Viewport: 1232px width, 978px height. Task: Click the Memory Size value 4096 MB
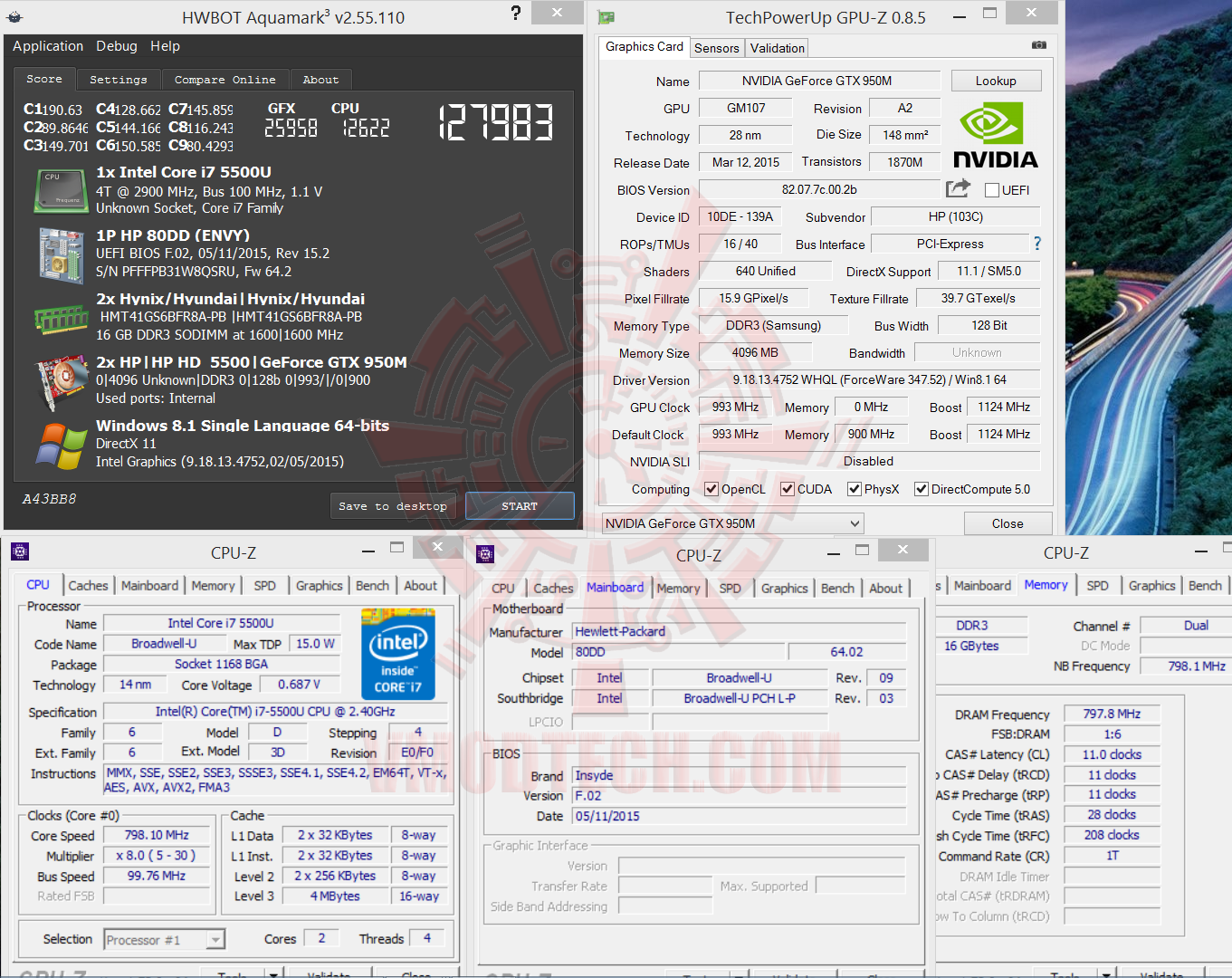[x=755, y=352]
